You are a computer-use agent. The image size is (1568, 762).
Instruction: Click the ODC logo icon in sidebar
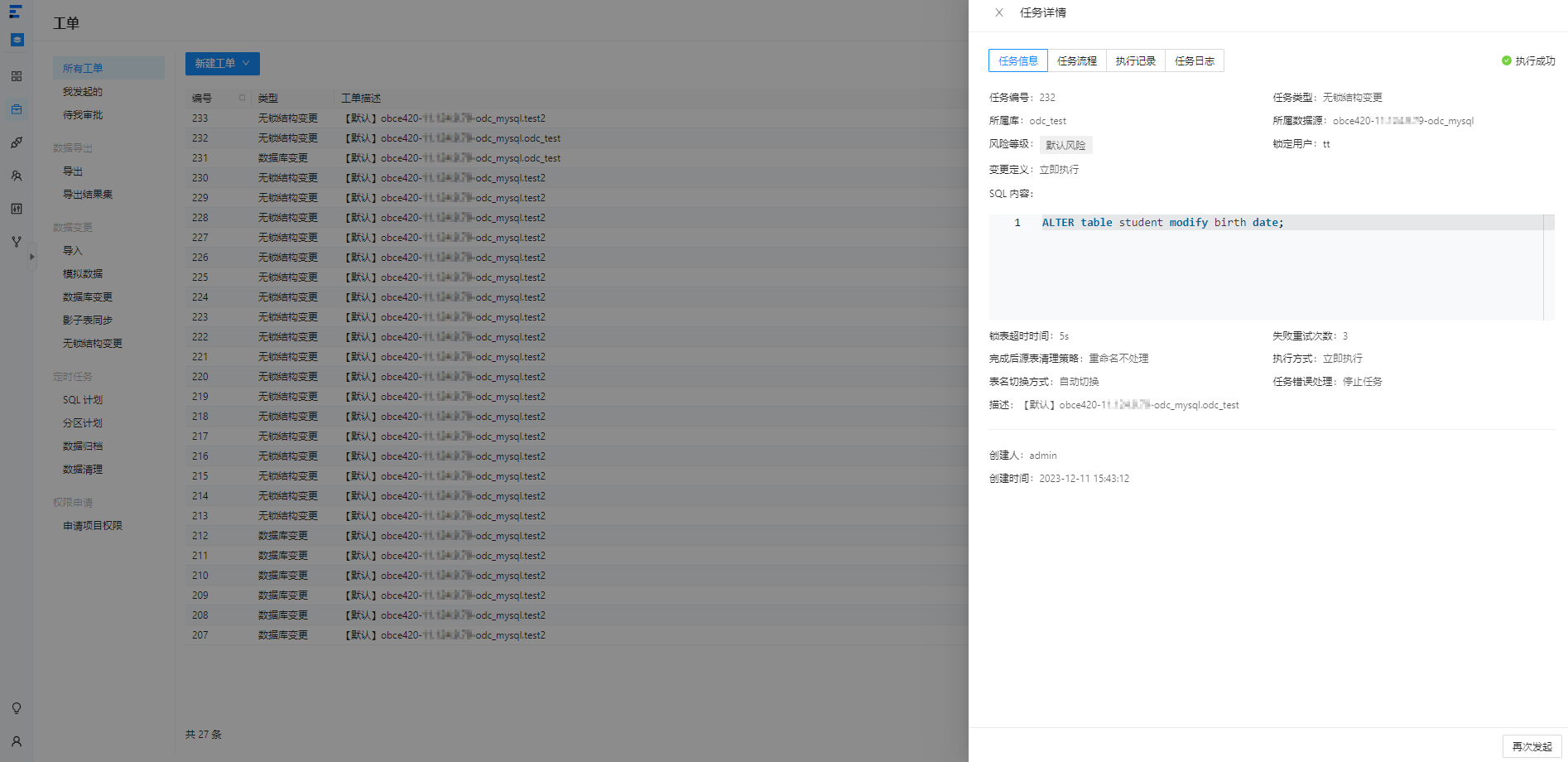[16, 12]
